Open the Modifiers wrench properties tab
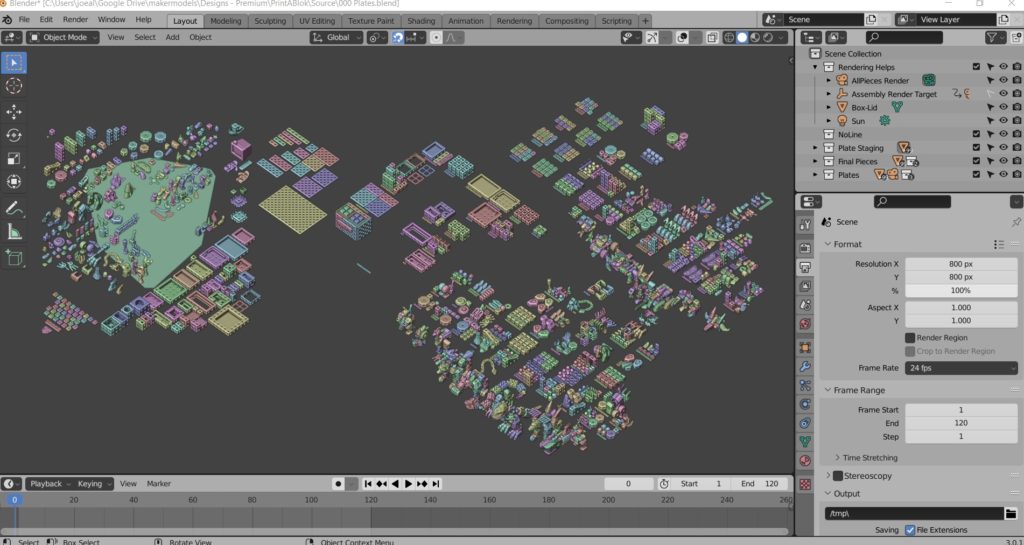The image size is (1024, 545). point(805,367)
